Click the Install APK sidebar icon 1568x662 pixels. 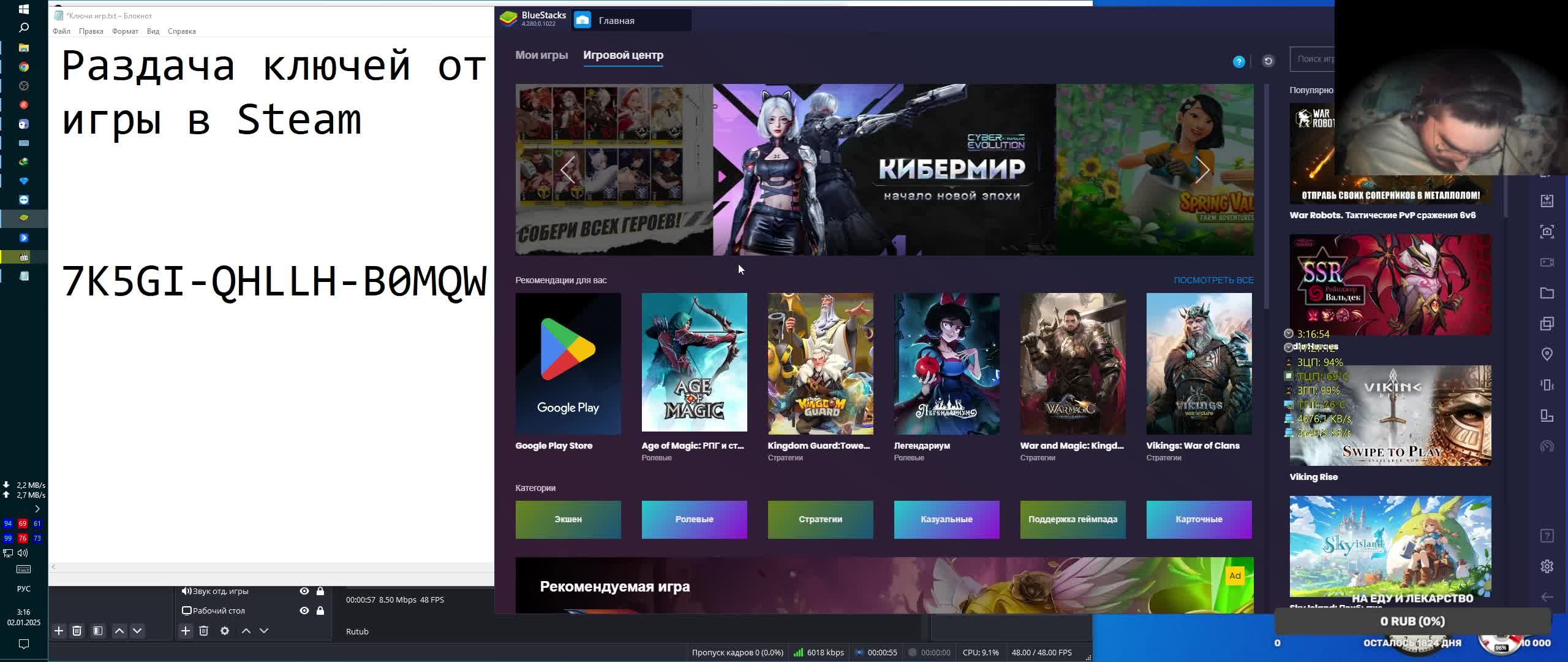(x=1547, y=201)
